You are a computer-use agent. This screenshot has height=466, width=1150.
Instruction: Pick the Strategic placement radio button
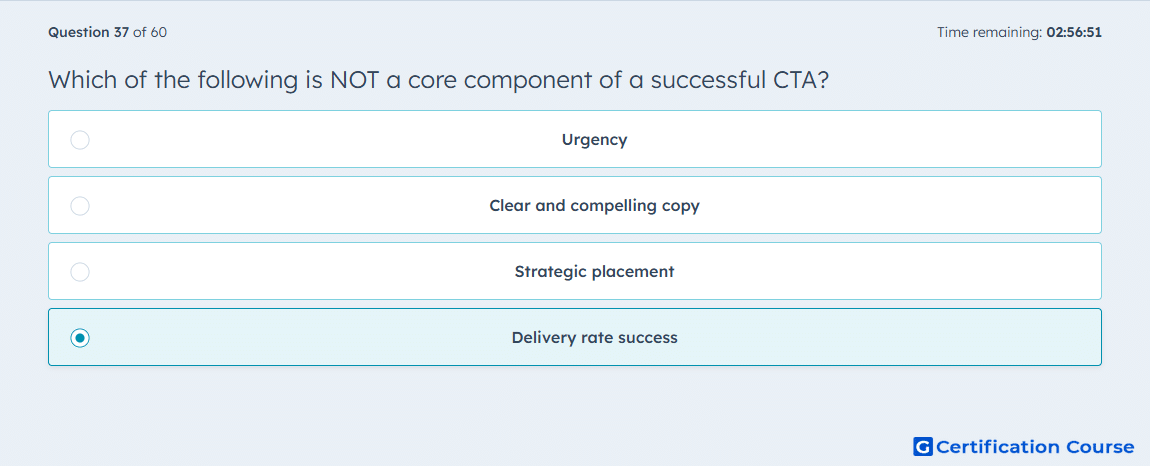[x=80, y=272]
